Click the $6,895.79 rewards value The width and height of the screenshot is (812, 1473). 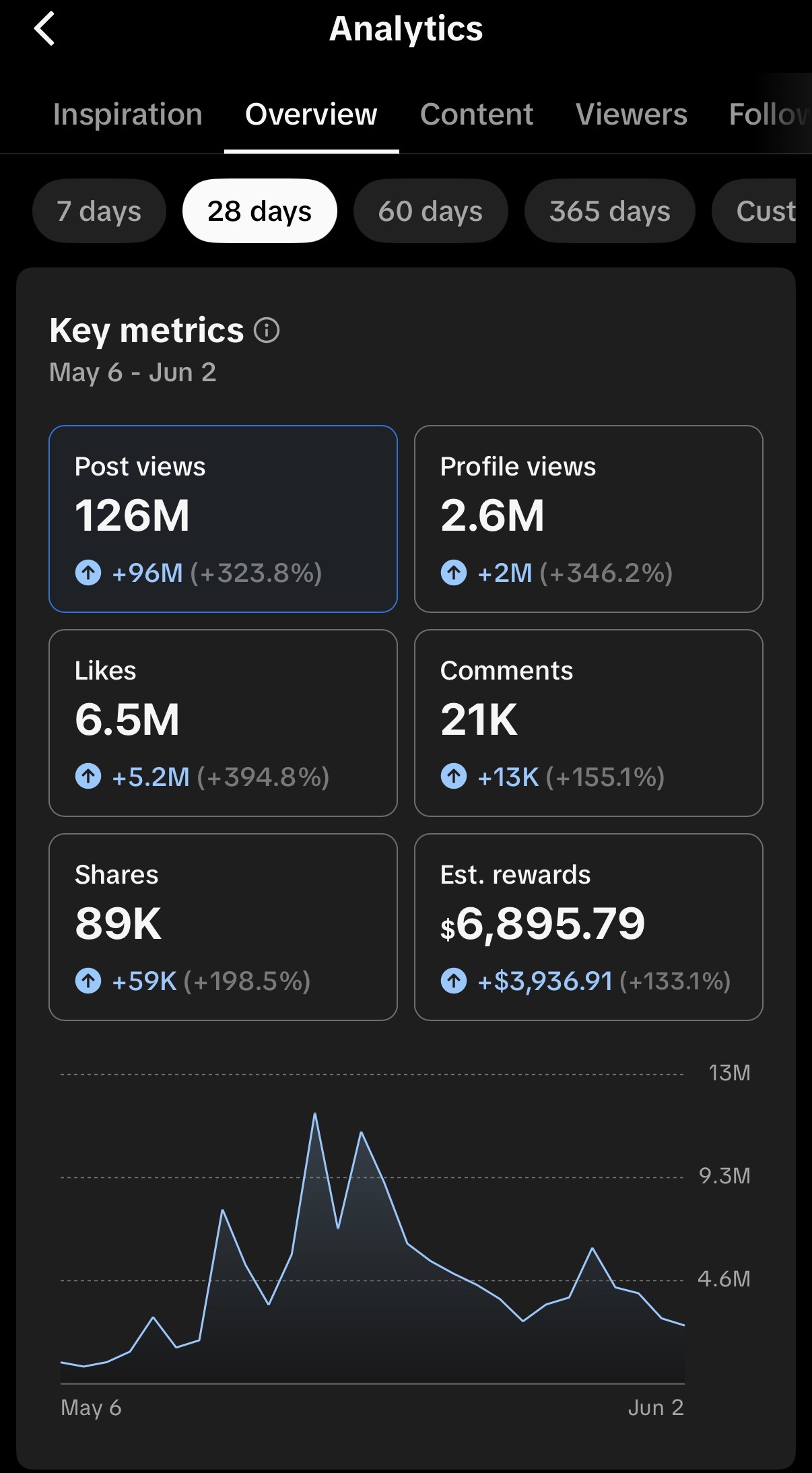(x=543, y=924)
